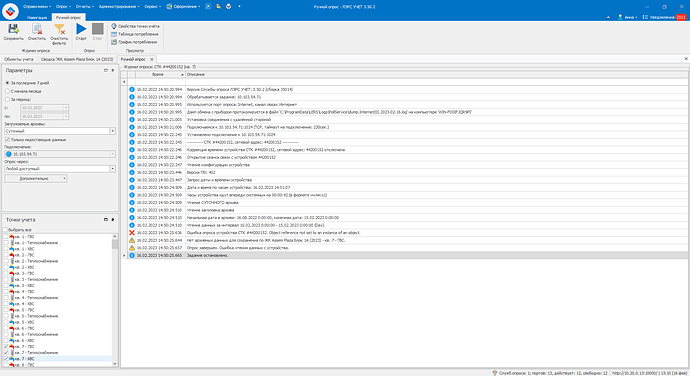This screenshot has width=690, height=376.
Task: Open the Справочники menu
Action: (x=37, y=7)
